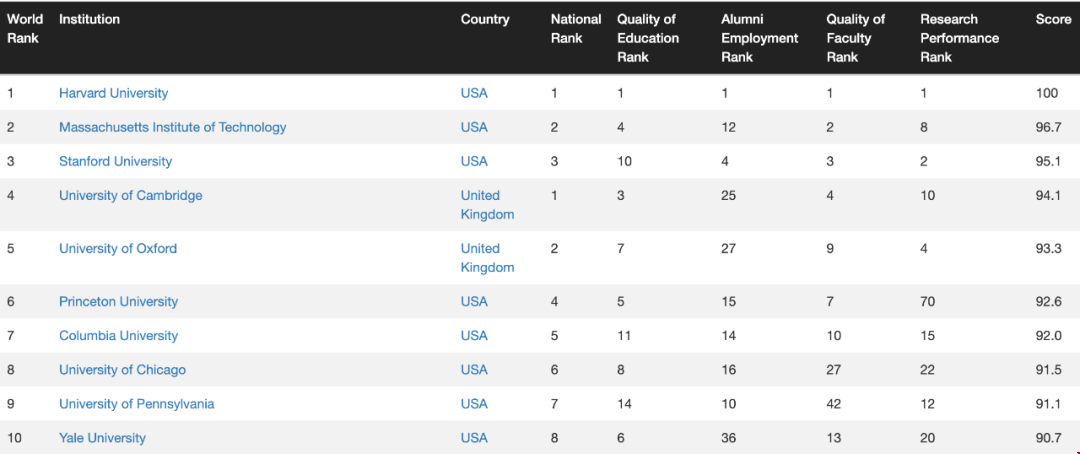Viewport: 1080px width, 454px height.
Task: Open the Harvard University link
Action: tap(113, 93)
